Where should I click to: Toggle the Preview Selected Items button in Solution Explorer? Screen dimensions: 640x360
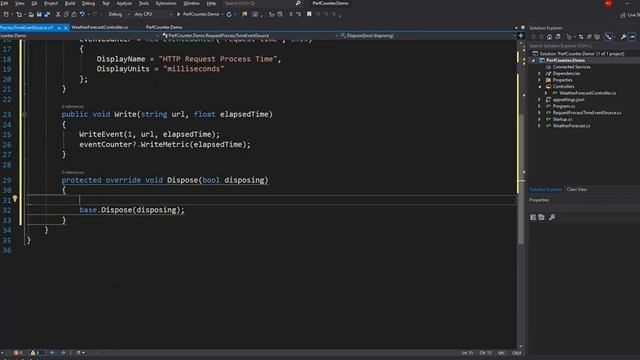[x=631, y=37]
